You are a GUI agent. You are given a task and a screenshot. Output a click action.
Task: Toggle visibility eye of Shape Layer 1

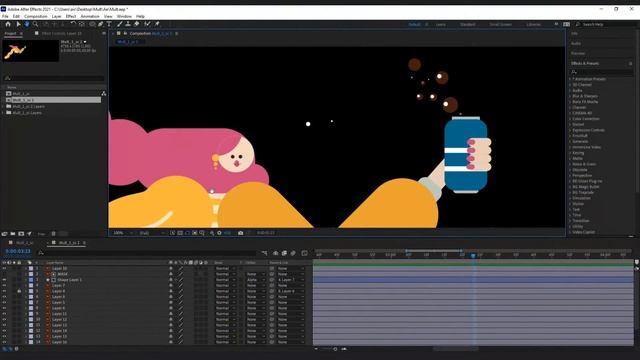pos(4,280)
